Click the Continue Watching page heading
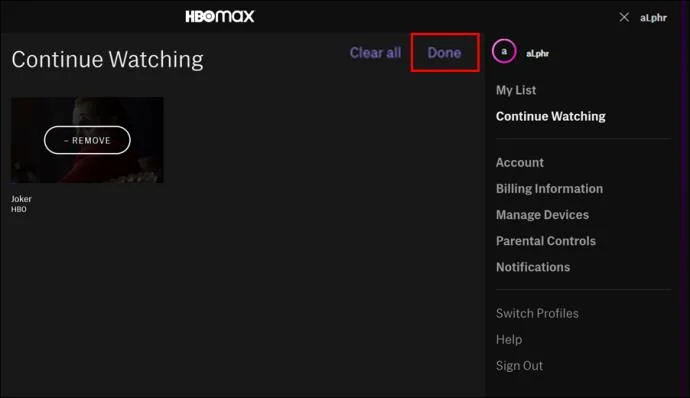Screen dimensions: 690x398 [x=107, y=59]
